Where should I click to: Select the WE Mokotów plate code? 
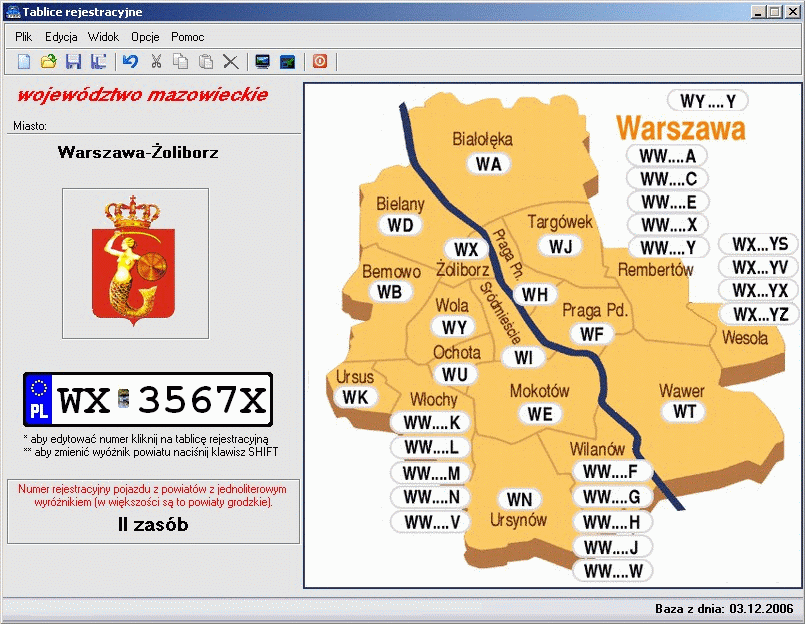(539, 413)
